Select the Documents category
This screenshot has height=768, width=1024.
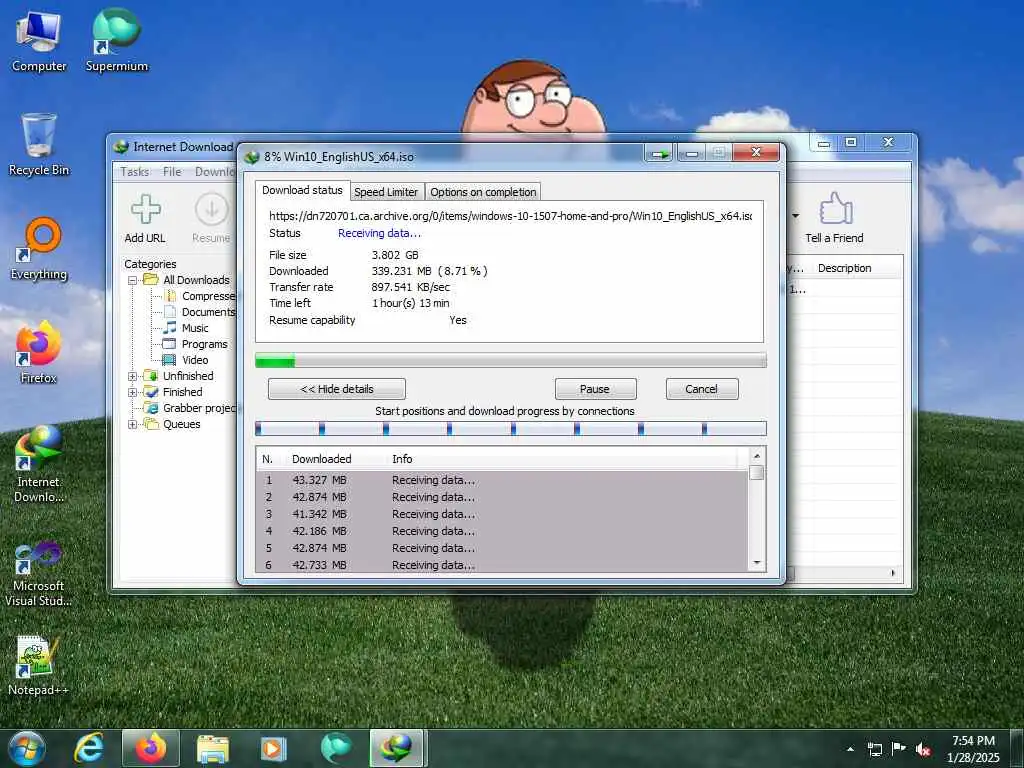point(200,312)
